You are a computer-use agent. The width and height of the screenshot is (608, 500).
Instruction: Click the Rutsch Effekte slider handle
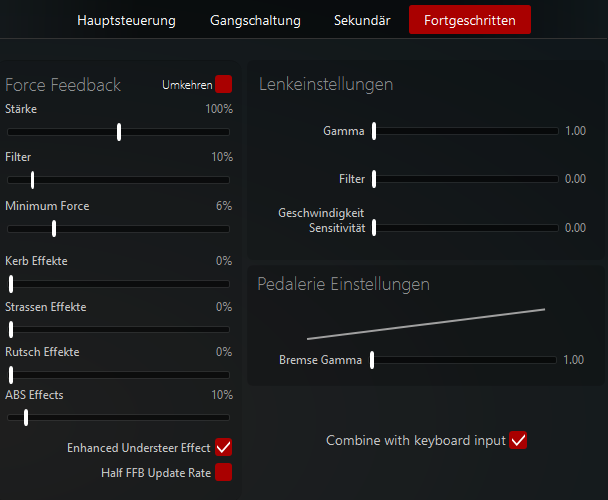point(11,375)
